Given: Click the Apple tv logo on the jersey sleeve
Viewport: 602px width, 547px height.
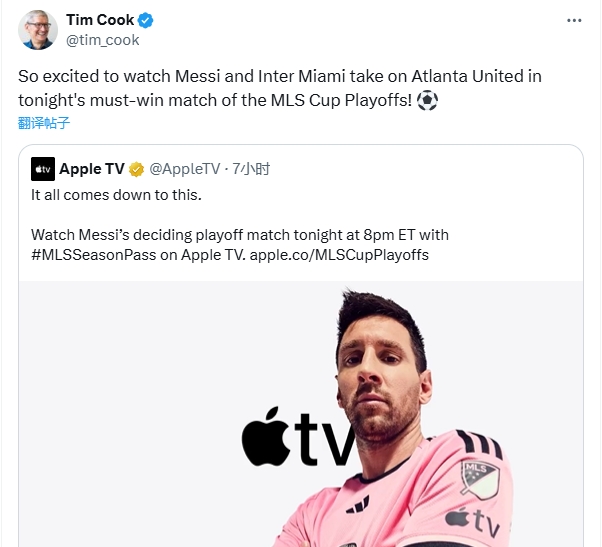Looking at the screenshot, I should [473, 522].
